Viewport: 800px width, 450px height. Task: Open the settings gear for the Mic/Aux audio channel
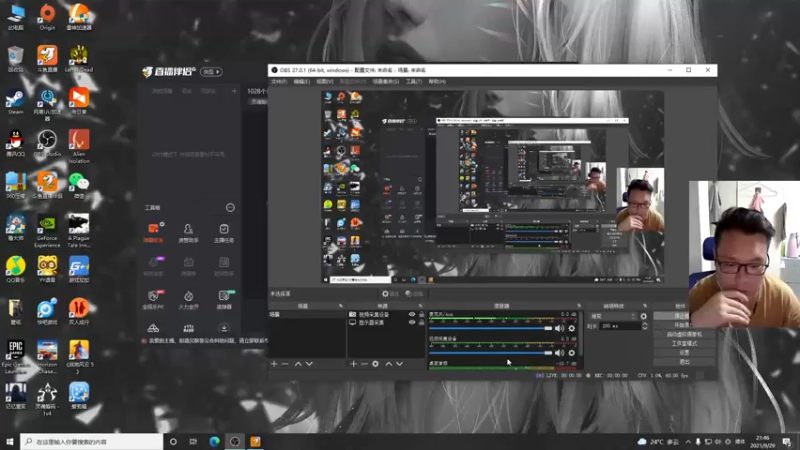[572, 329]
